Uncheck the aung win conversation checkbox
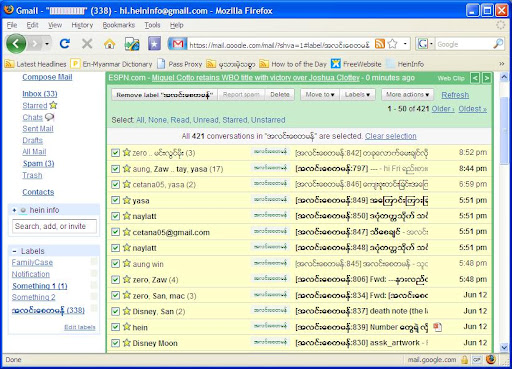 coord(115,264)
